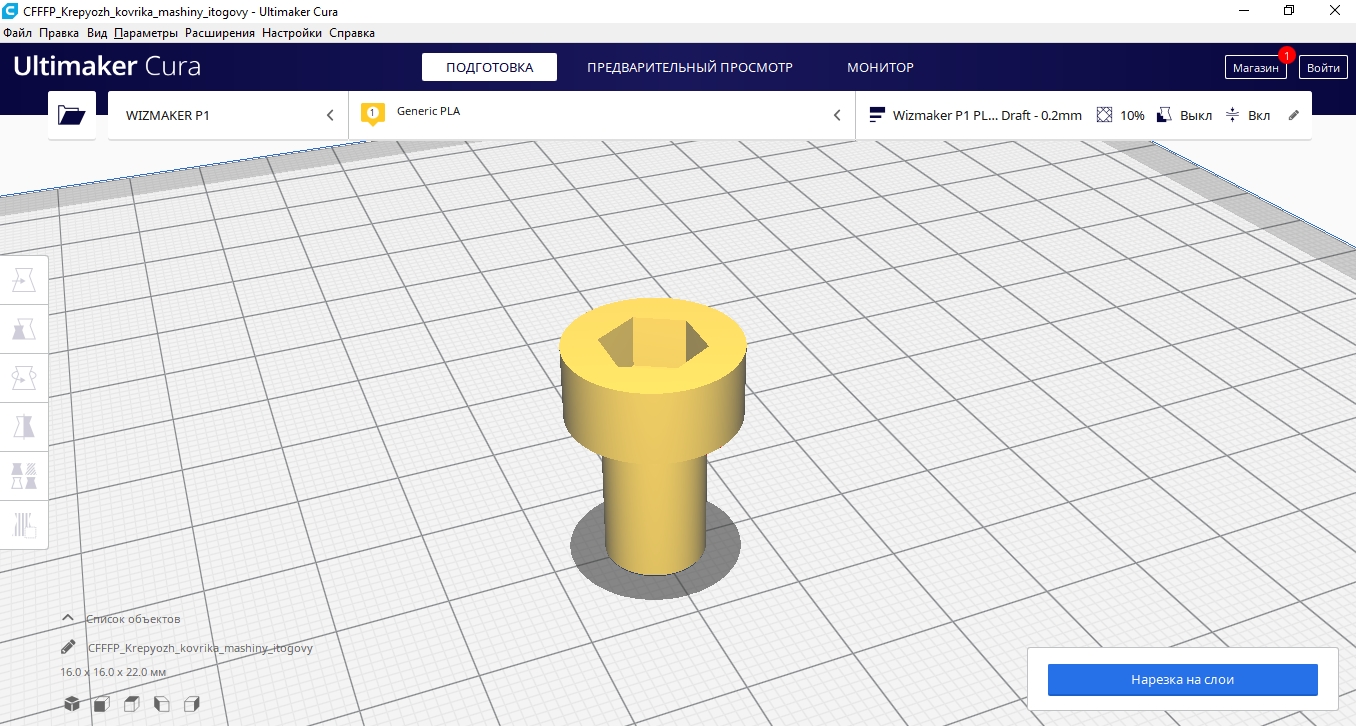Open the Настройки menu
The image size is (1356, 726).
(x=292, y=33)
